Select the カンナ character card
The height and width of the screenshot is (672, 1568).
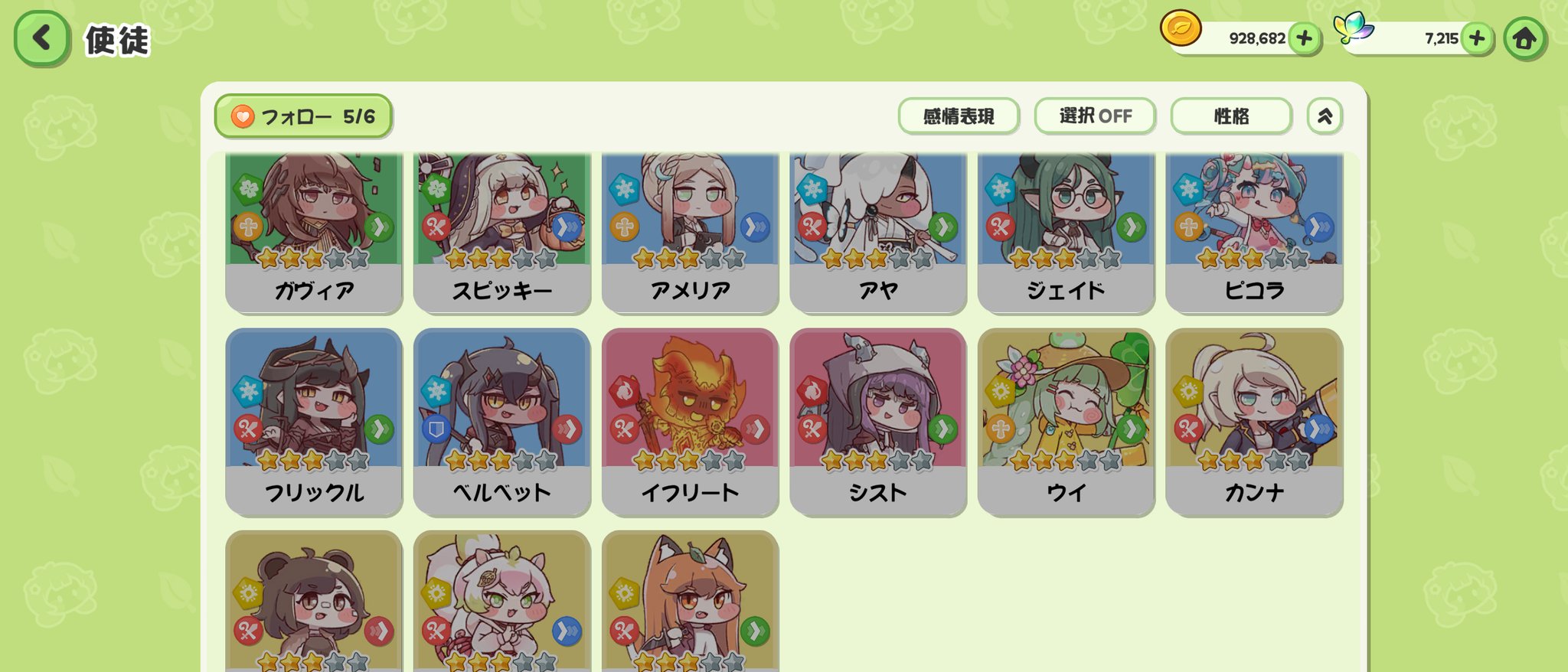1254,422
